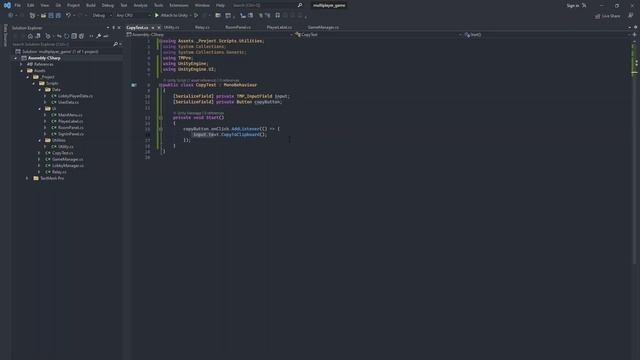Open the Window menu
Viewport: 640px width, 360px height.
[x=202, y=5]
